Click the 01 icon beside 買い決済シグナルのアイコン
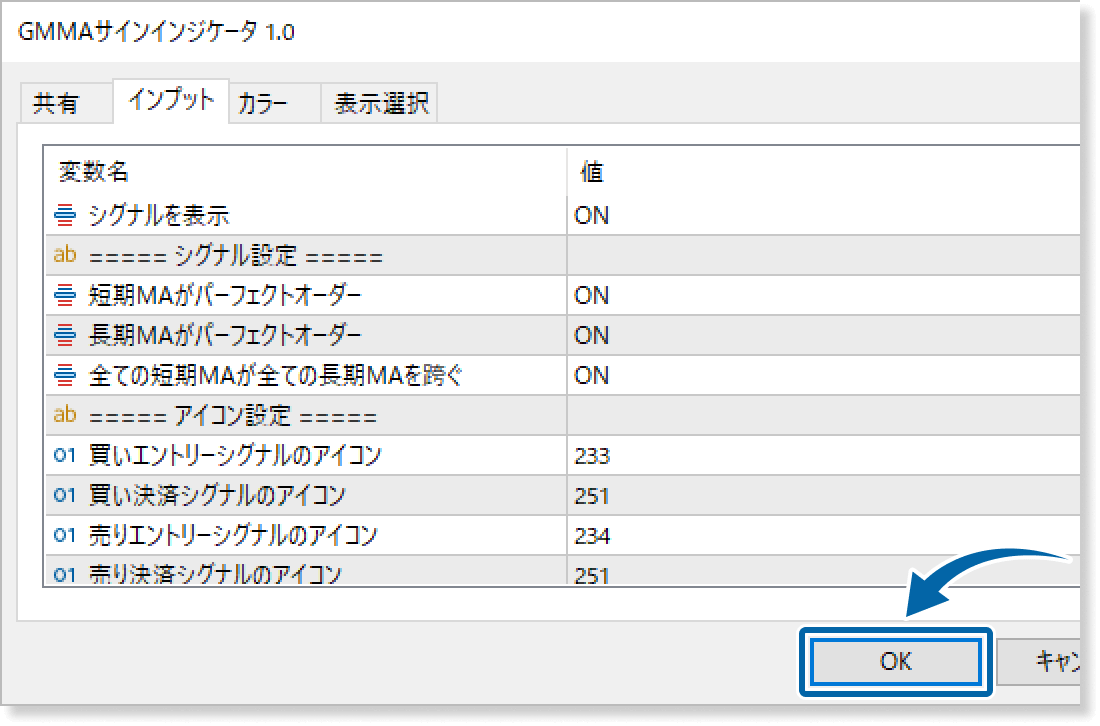The width and height of the screenshot is (1100, 726). [x=65, y=495]
